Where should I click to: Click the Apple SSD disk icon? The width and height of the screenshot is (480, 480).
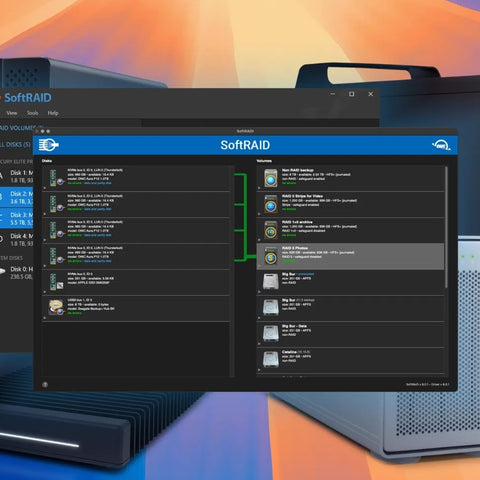coord(56,282)
